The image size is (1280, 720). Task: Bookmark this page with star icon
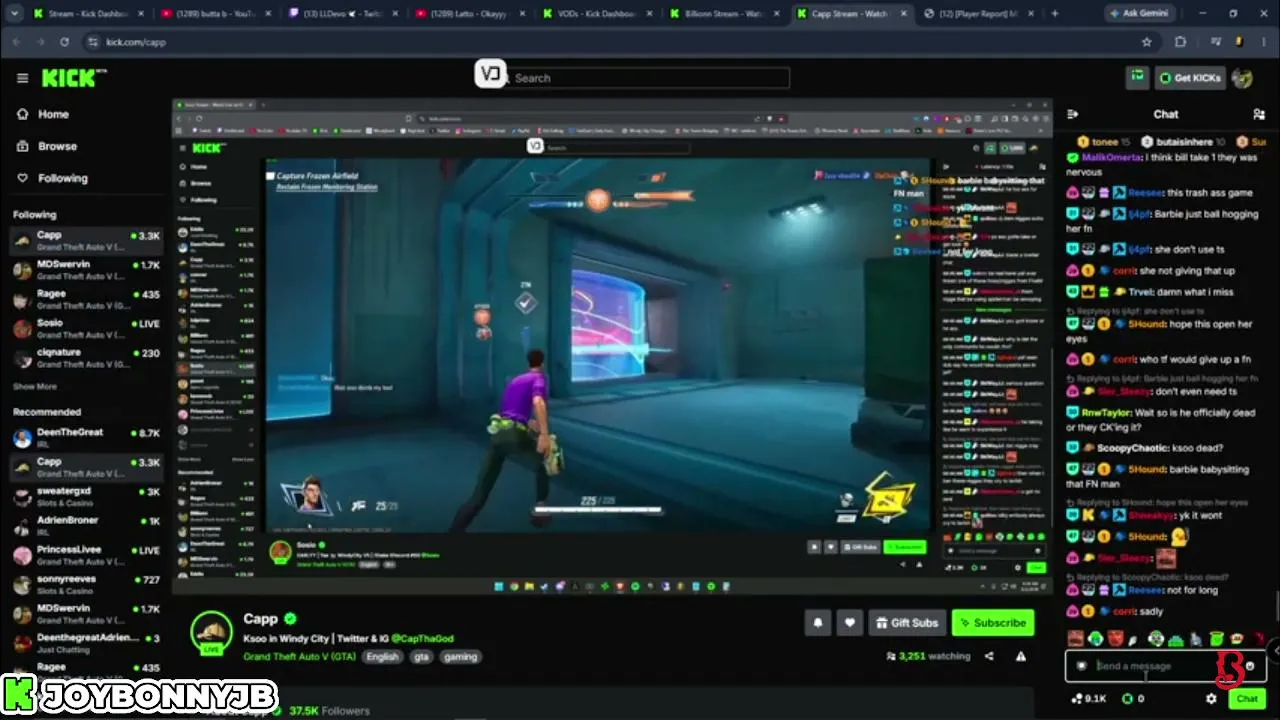pyautogui.click(x=1147, y=42)
